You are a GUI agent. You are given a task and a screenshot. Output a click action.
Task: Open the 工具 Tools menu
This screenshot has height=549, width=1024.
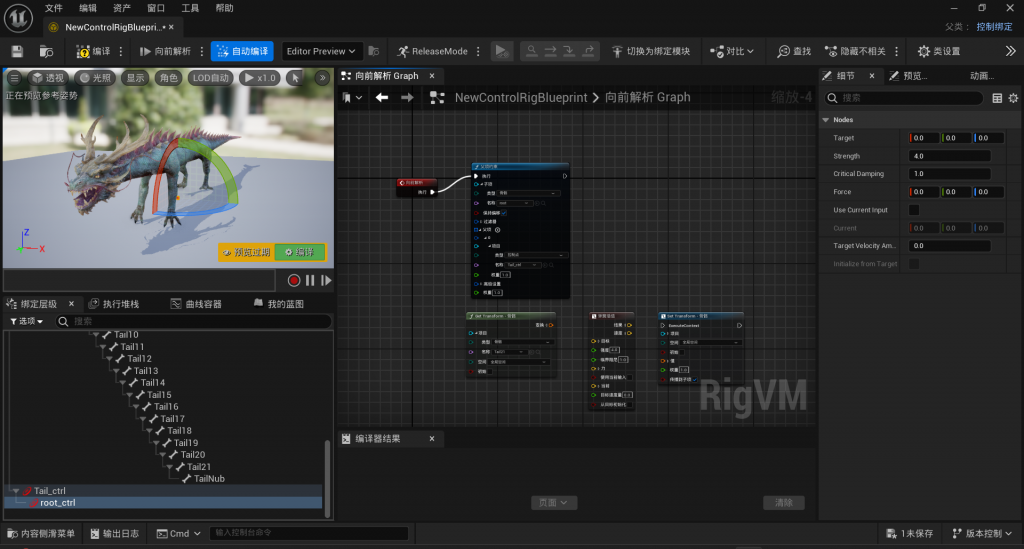click(190, 8)
